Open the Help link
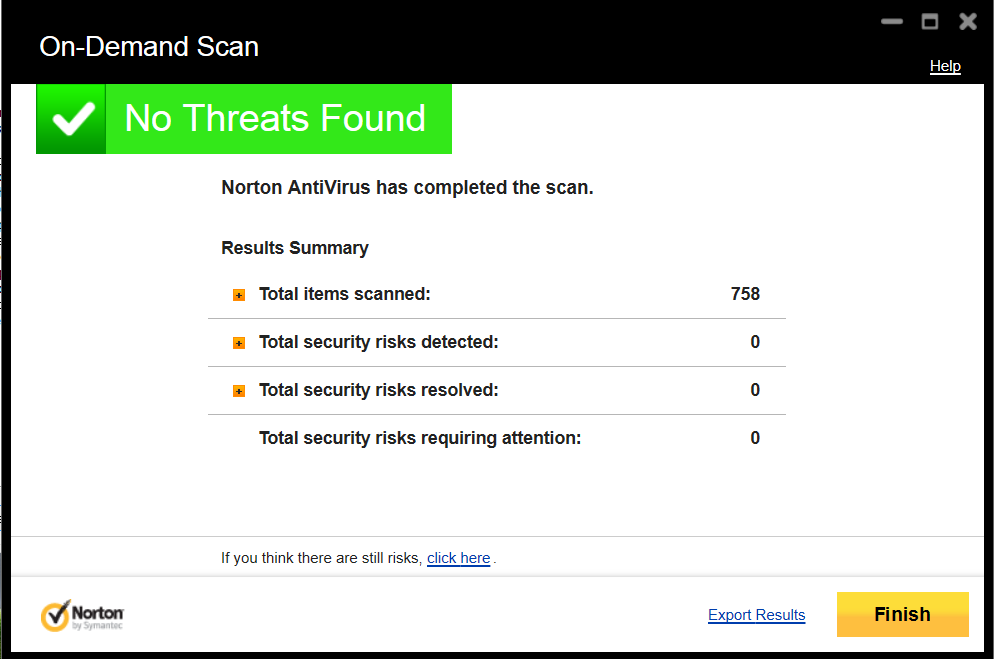Viewport: 994px width, 659px height. coord(944,66)
